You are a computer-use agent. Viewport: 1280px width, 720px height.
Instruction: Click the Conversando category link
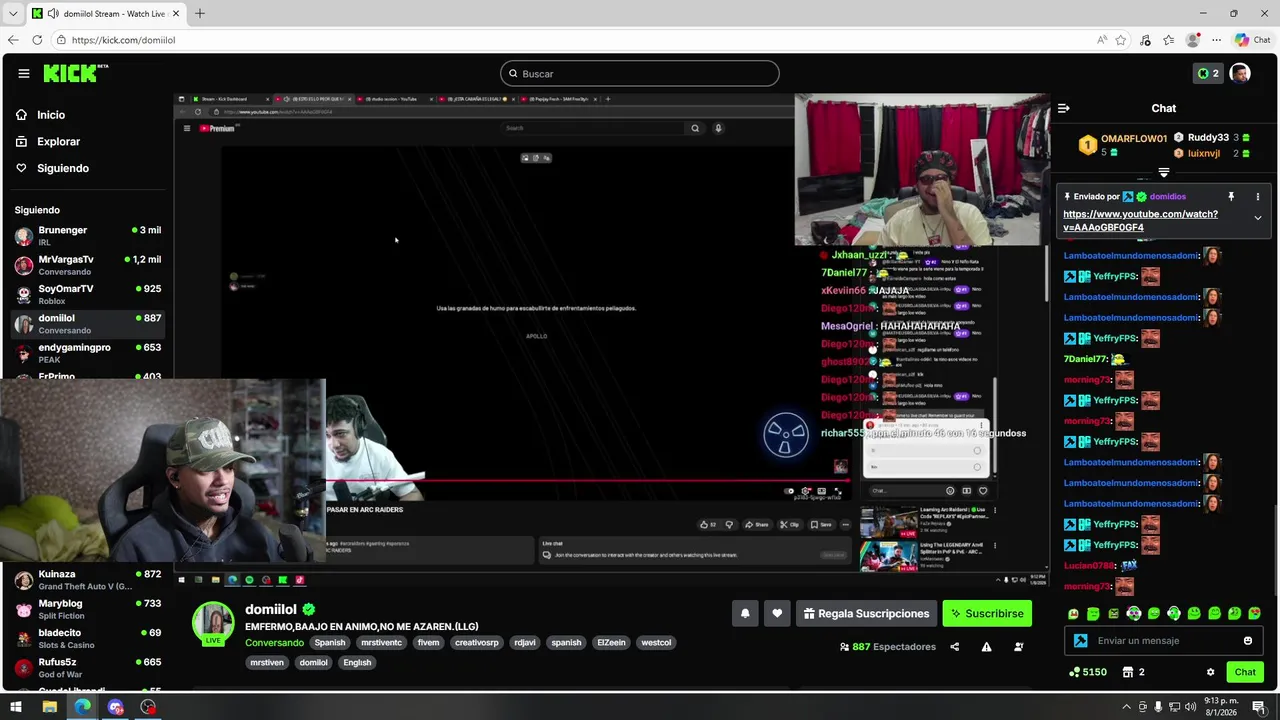[274, 643]
